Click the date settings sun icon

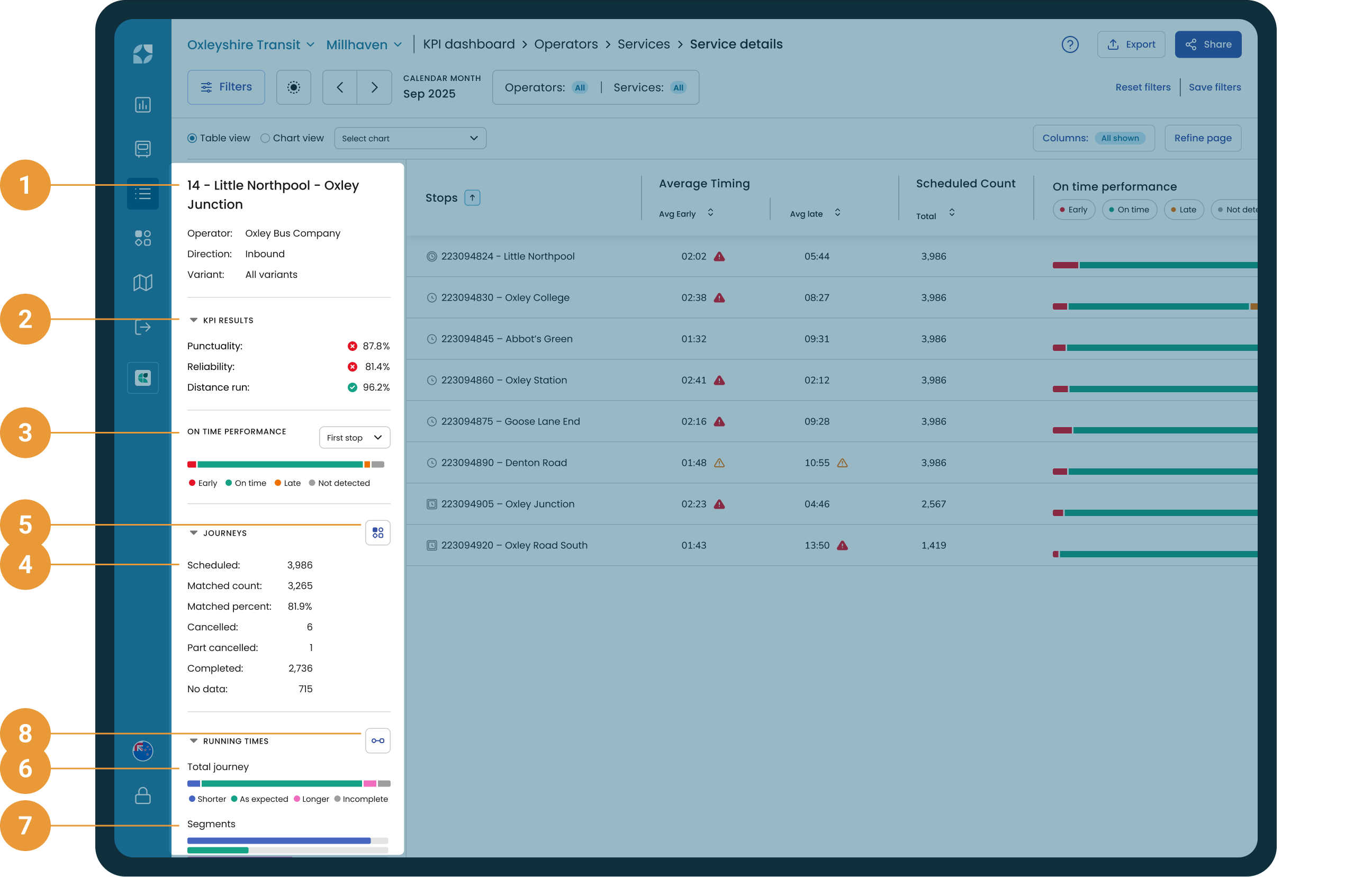(x=293, y=87)
